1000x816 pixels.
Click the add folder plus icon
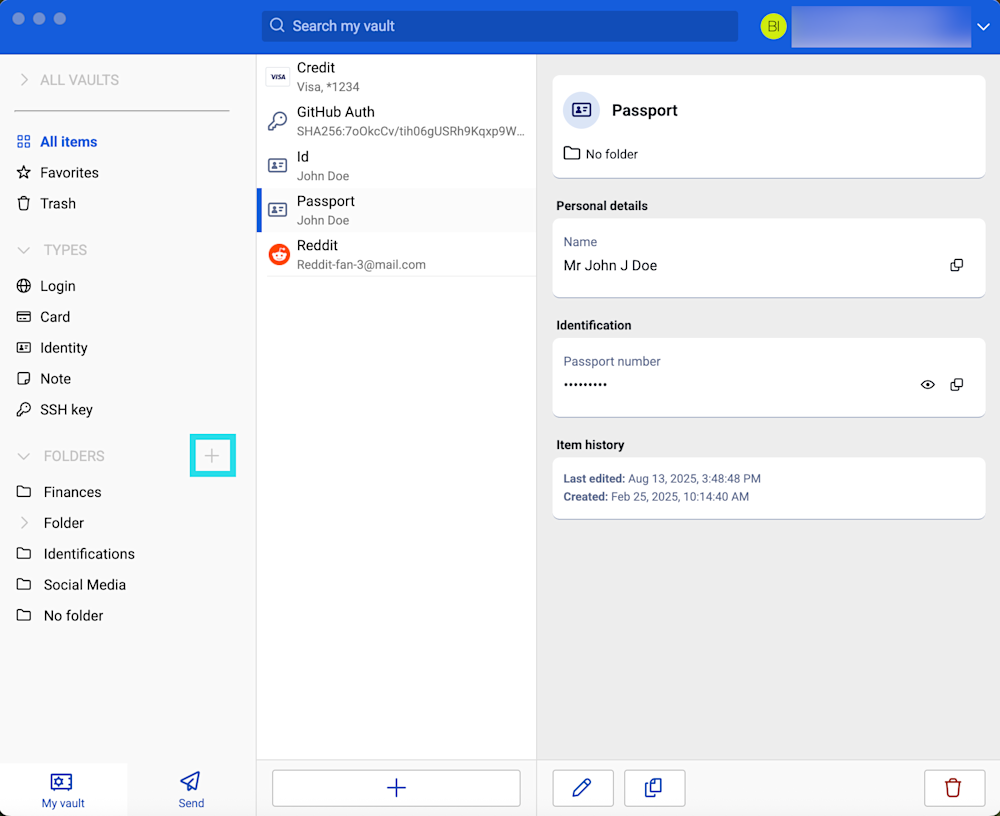[212, 456]
